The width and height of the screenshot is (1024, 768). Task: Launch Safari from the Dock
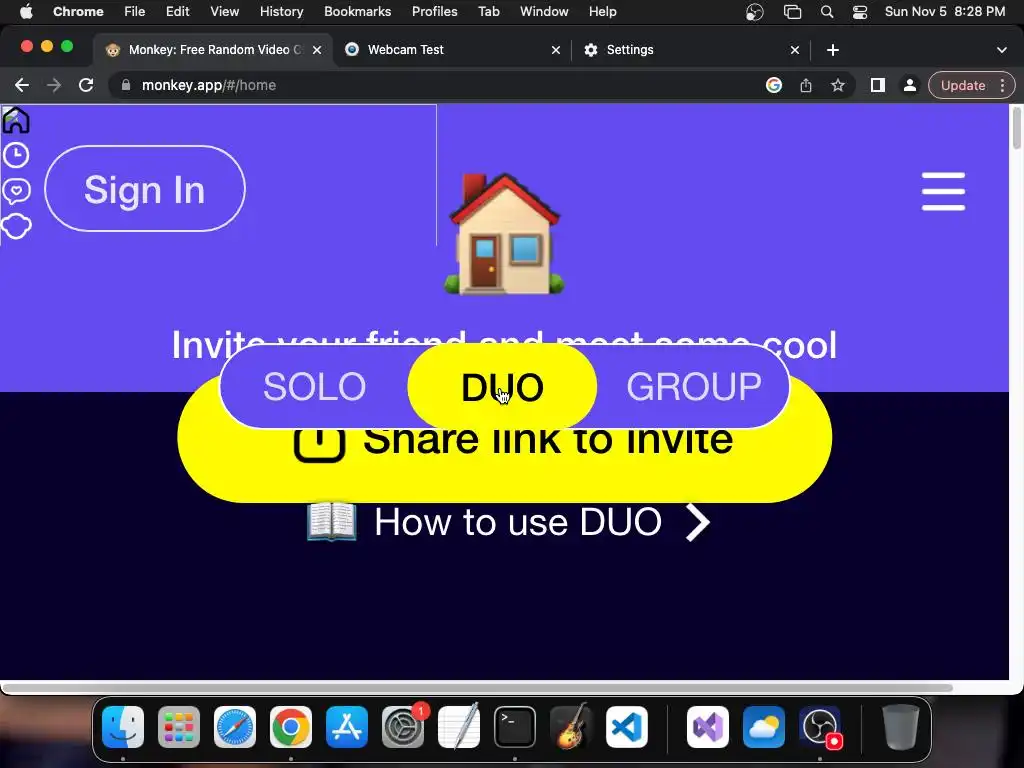click(x=234, y=727)
